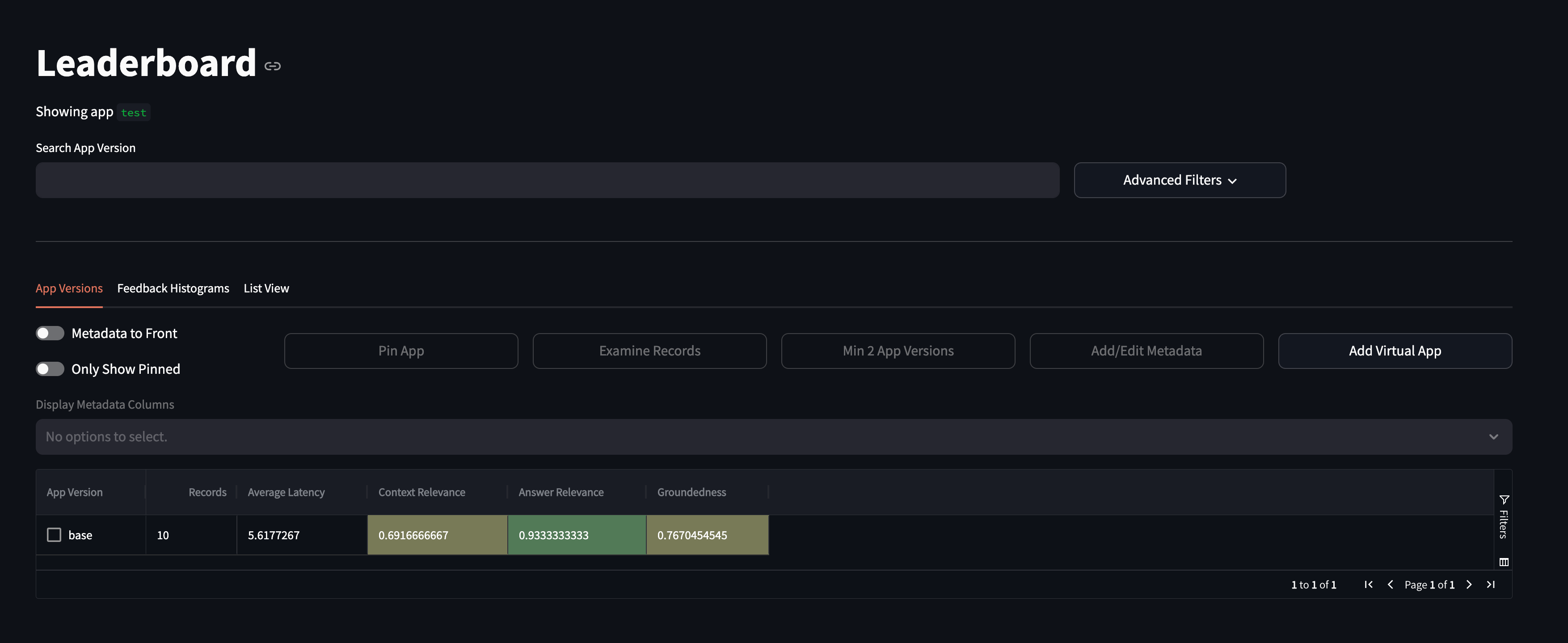Jump to last page of the table
This screenshot has height=643, width=1568.
coord(1491,584)
